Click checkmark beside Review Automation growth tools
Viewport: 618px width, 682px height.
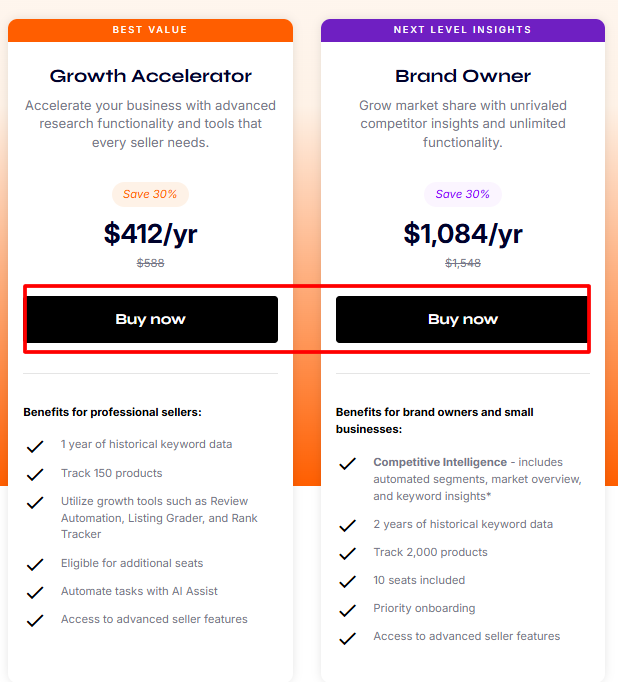tap(36, 502)
